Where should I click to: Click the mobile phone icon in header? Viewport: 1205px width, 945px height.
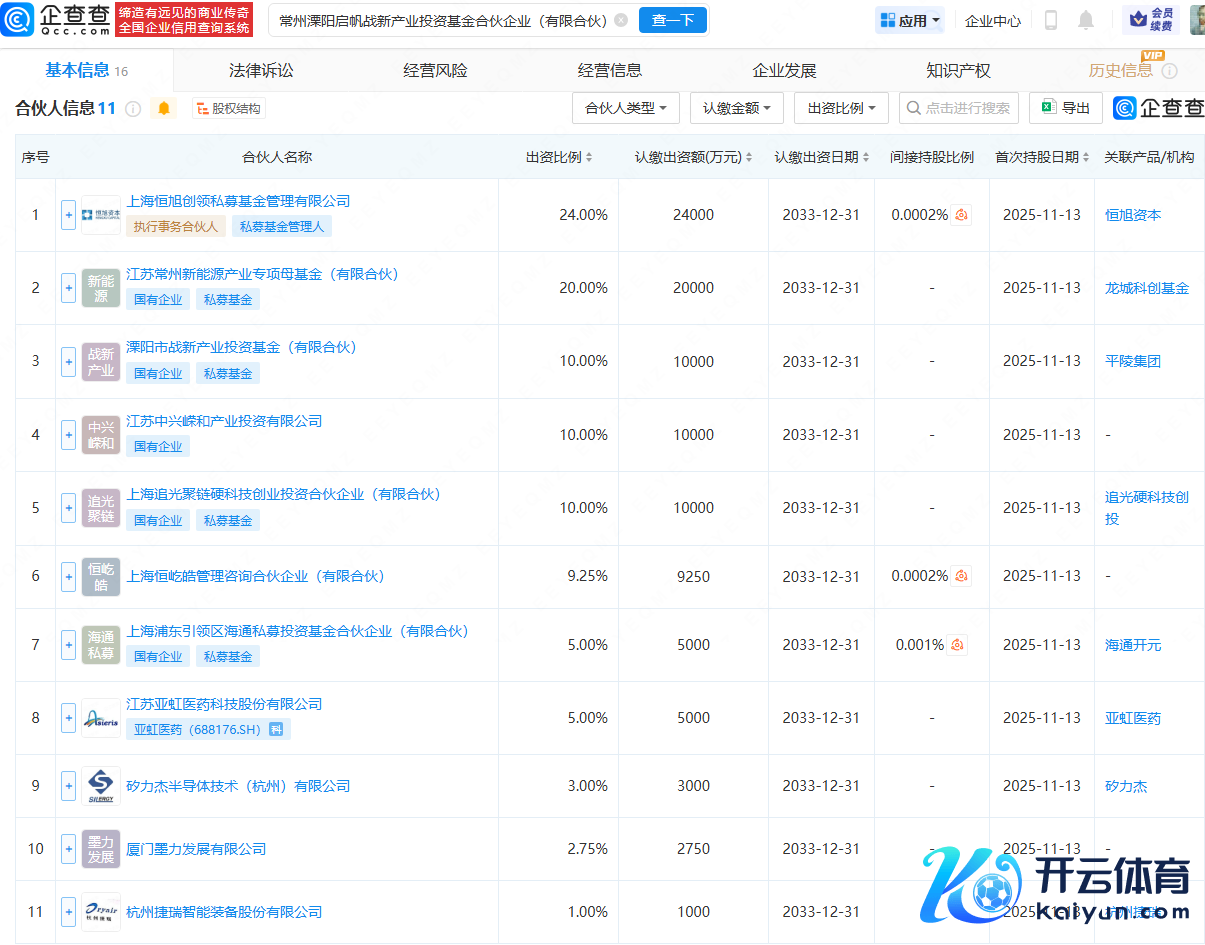click(x=1051, y=20)
